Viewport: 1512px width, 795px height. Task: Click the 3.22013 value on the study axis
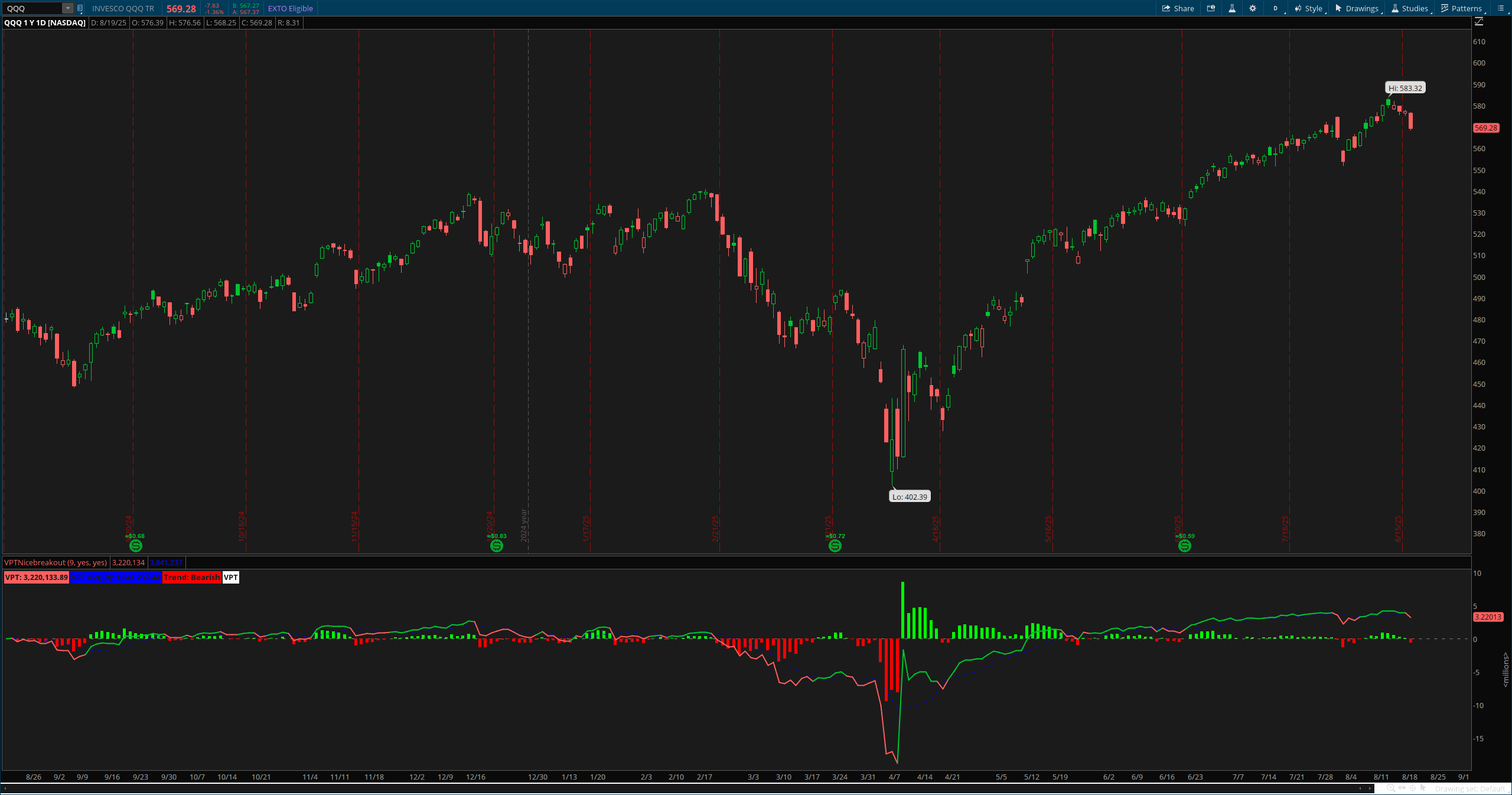1489,617
